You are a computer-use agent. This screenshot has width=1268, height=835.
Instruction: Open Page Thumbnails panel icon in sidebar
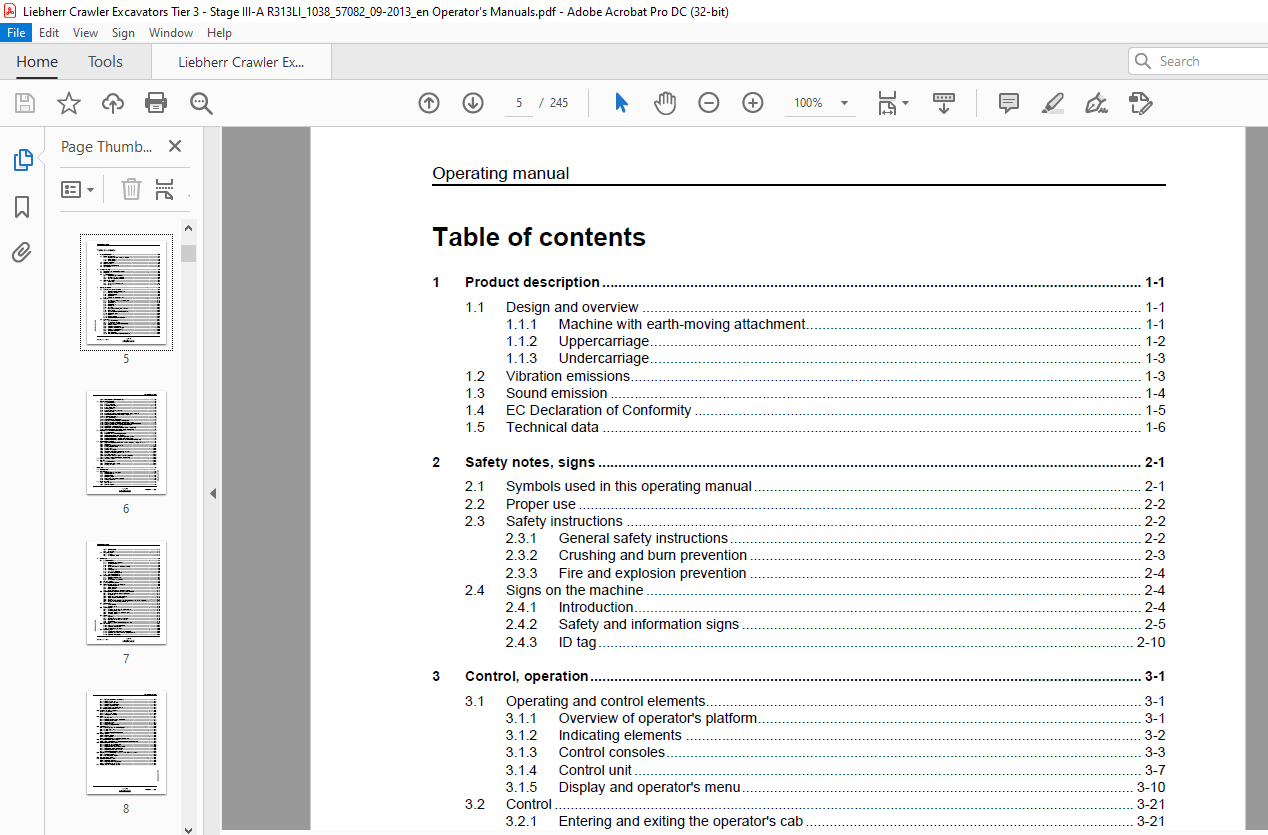click(x=22, y=160)
